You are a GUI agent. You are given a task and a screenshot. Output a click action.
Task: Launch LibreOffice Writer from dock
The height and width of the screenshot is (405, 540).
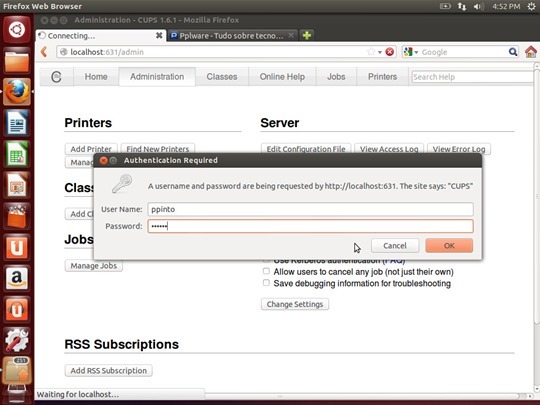[x=17, y=123]
